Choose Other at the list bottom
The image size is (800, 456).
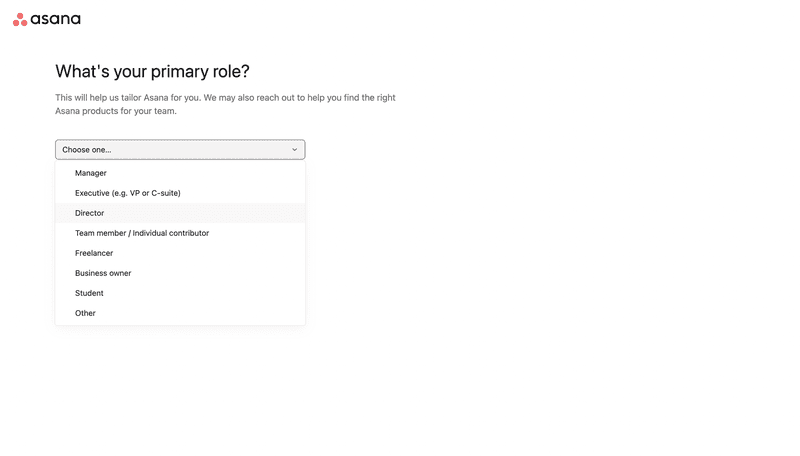[x=86, y=313]
